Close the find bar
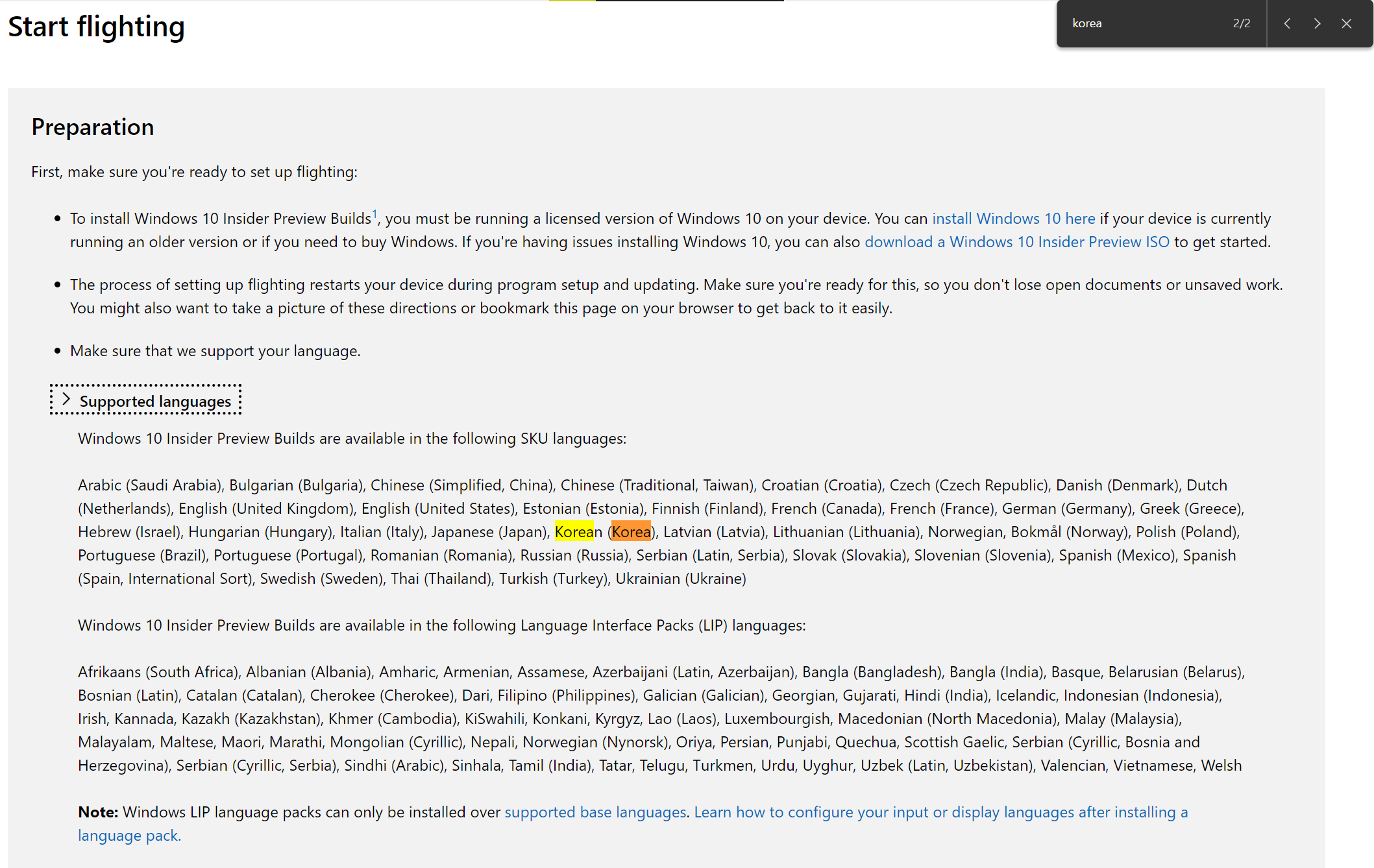 pyautogui.click(x=1347, y=23)
